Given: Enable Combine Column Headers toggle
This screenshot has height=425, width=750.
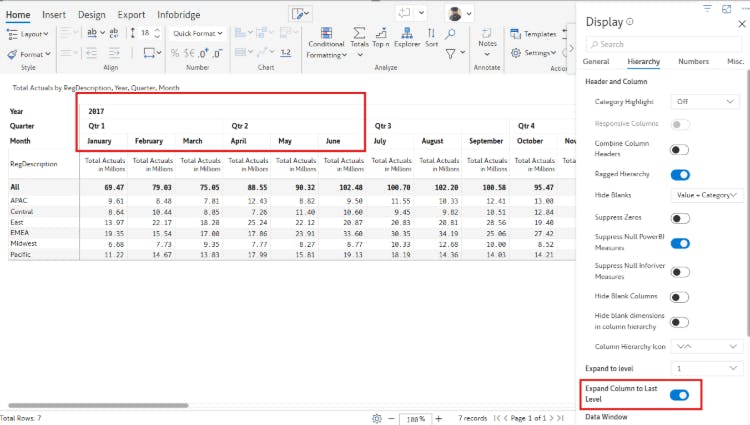Looking at the screenshot, I should coord(680,149).
